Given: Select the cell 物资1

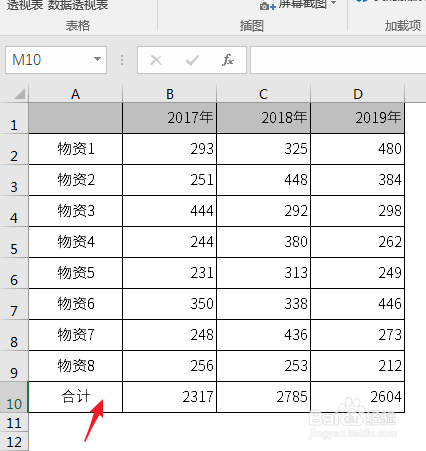Looking at the screenshot, I should tap(76, 149).
